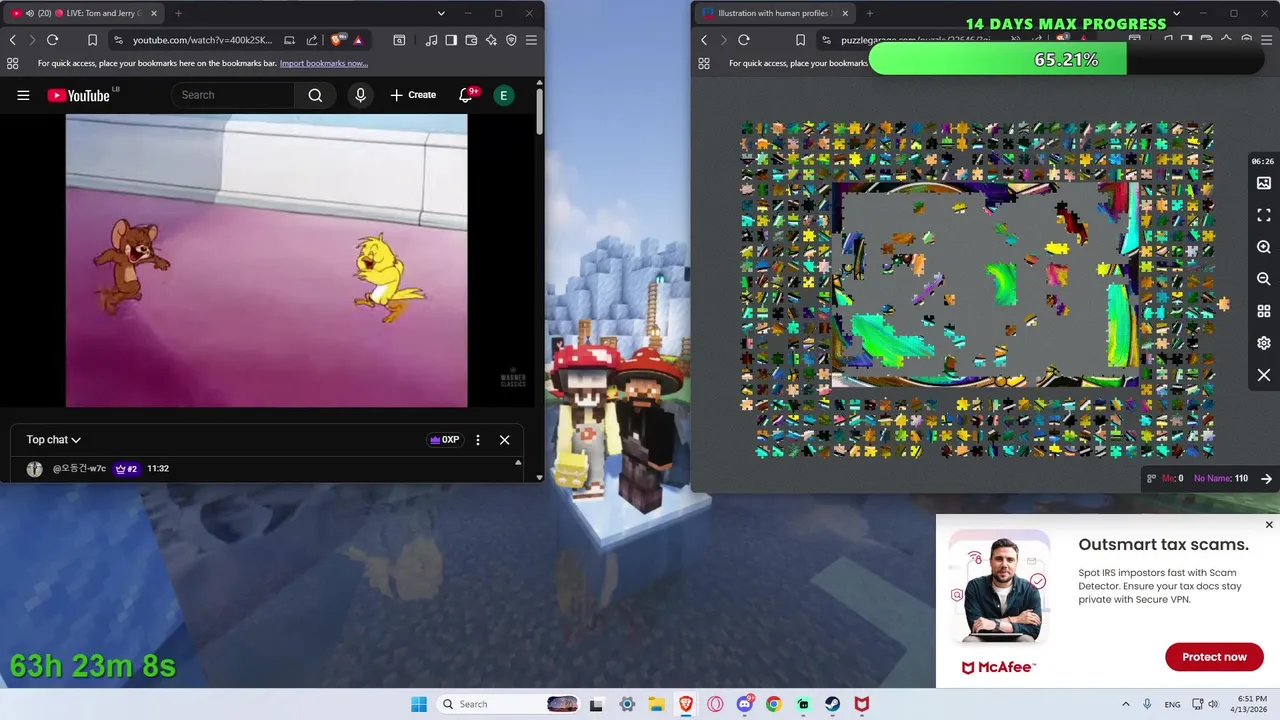This screenshot has height=720, width=1280.
Task: Open the YouTube hamburger guide menu
Action: [x=23, y=95]
